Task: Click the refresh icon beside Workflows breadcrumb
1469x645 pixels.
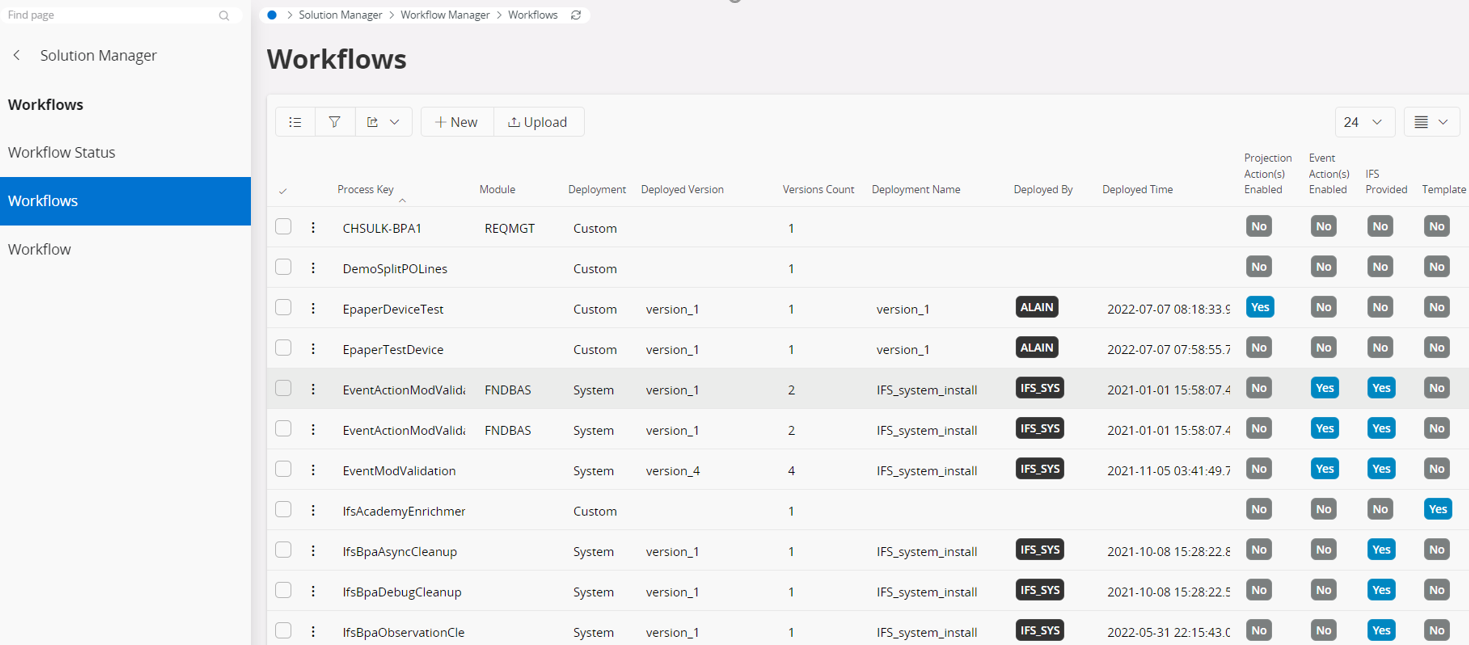Action: click(576, 15)
